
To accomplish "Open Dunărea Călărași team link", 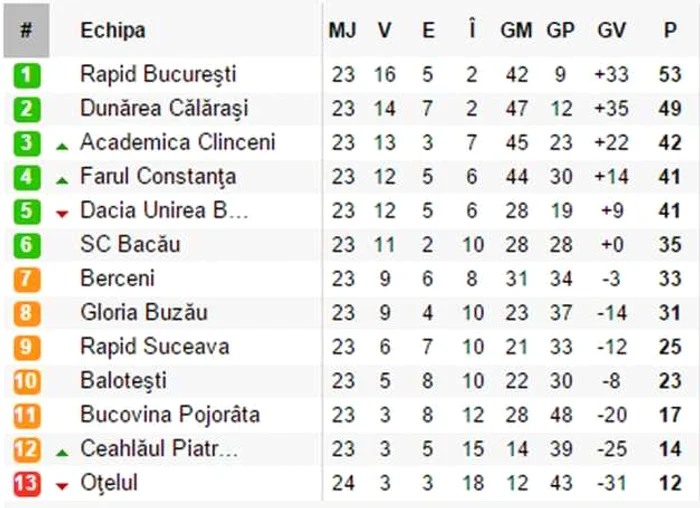I will [x=164, y=108].
